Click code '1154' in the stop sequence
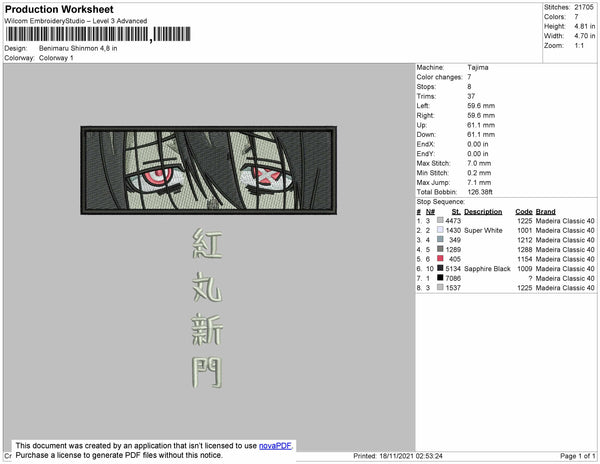This screenshot has width=600, height=464. coord(525,259)
